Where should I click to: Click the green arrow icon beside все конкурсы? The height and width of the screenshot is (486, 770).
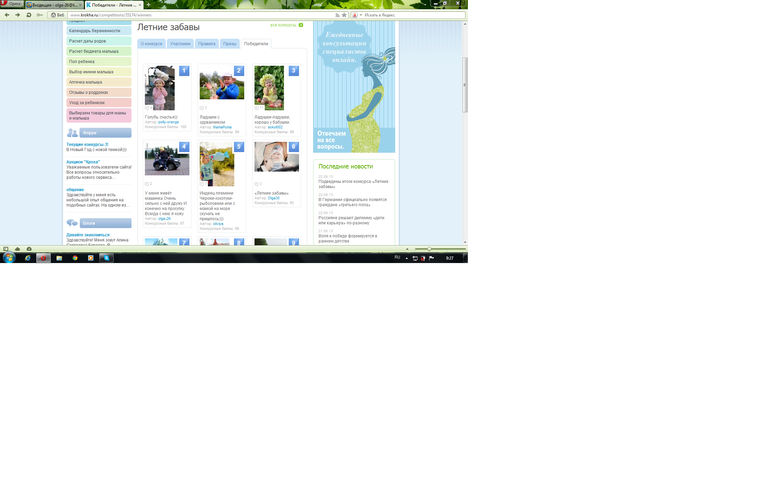point(301,25)
